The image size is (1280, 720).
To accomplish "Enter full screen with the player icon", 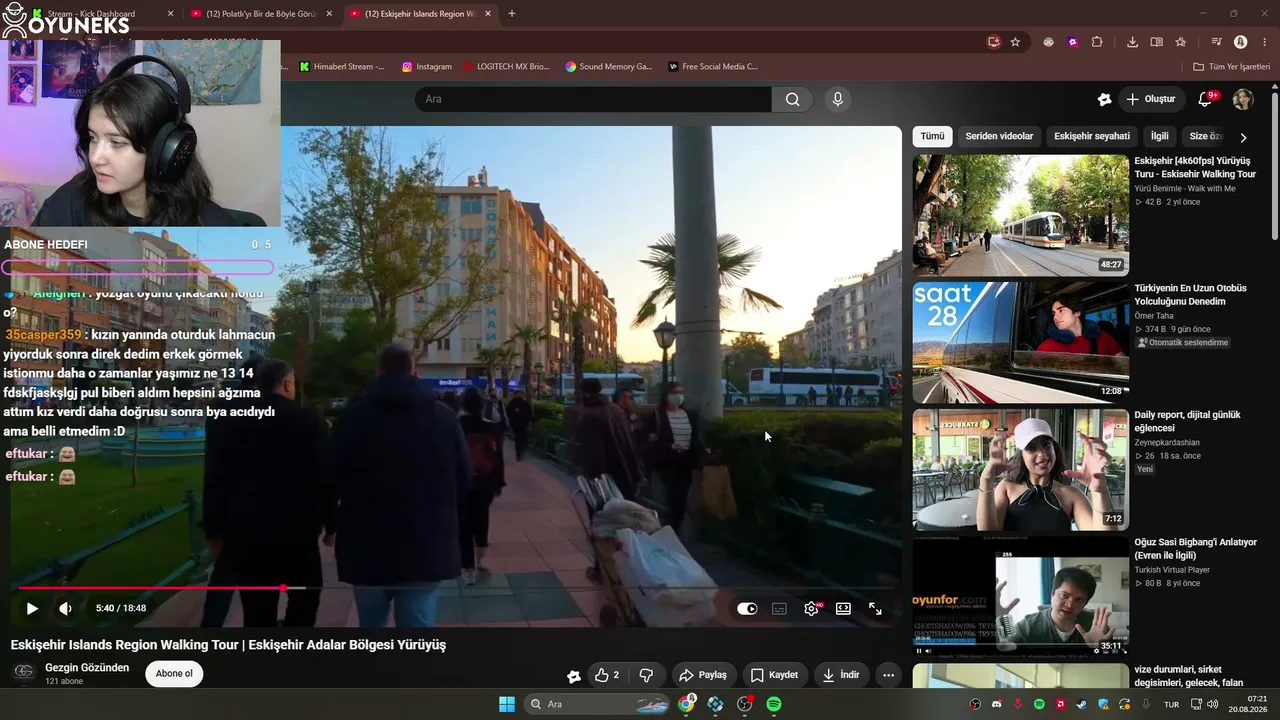I will click(x=875, y=608).
